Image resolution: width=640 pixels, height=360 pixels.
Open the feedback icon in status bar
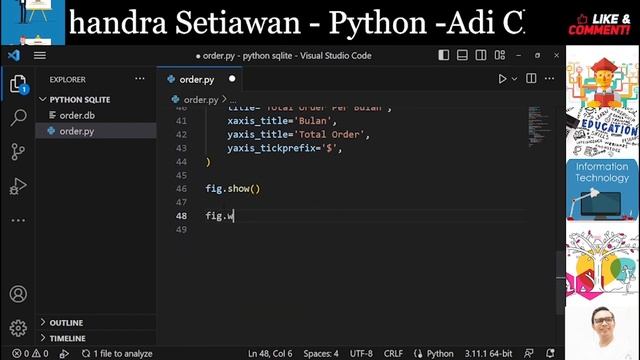click(x=529, y=353)
